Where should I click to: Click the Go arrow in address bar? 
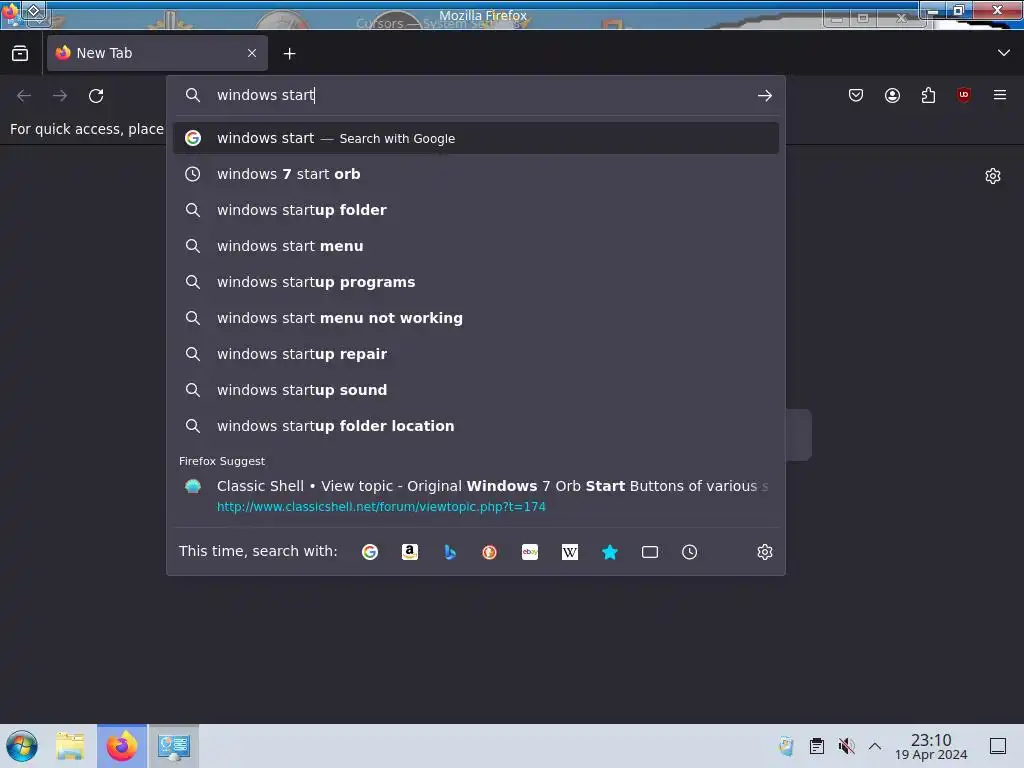[x=765, y=95]
